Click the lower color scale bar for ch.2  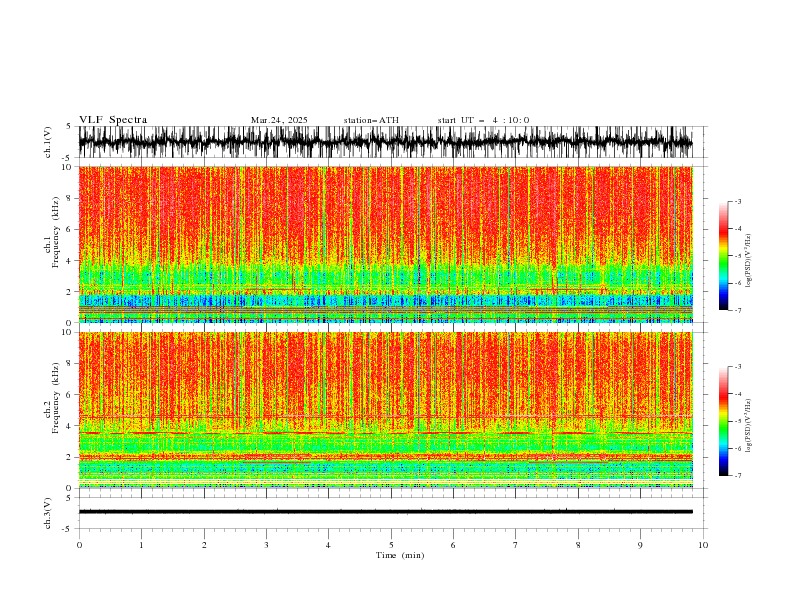coord(723,421)
